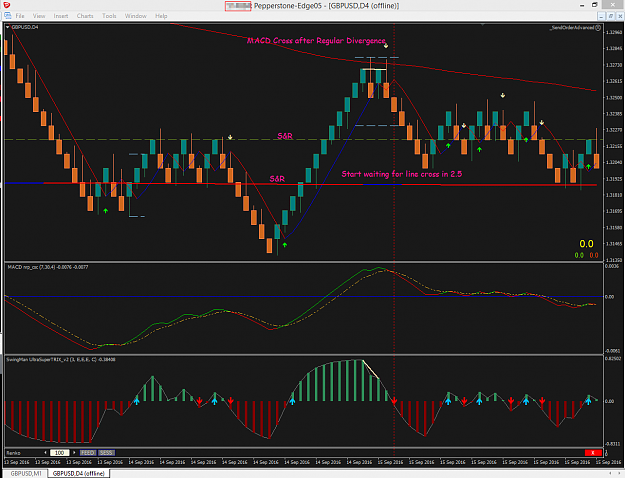
Task: Click the small green 0.0 value
Action: click(579, 255)
